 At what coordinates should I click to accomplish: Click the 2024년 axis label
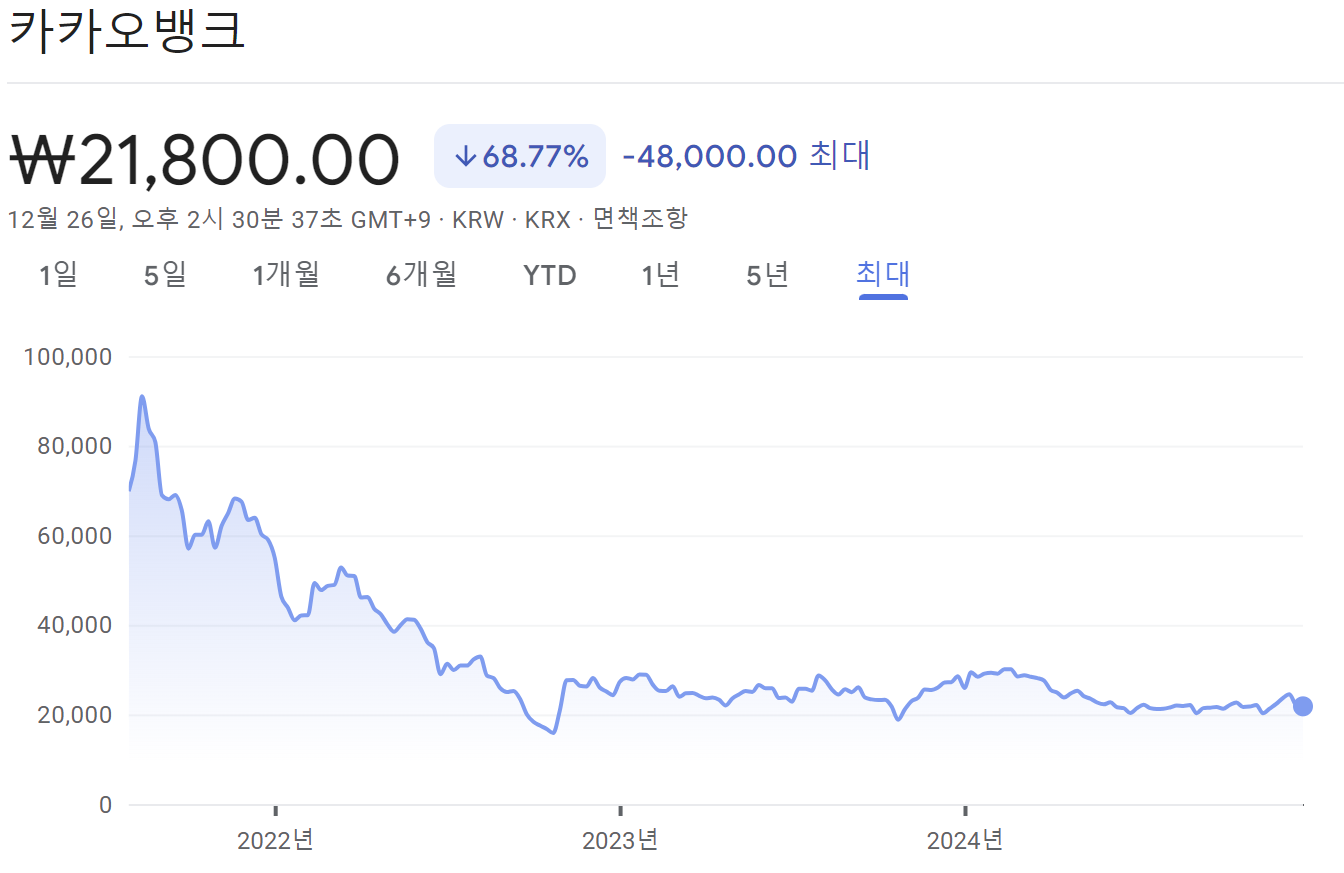pyautogui.click(x=965, y=840)
